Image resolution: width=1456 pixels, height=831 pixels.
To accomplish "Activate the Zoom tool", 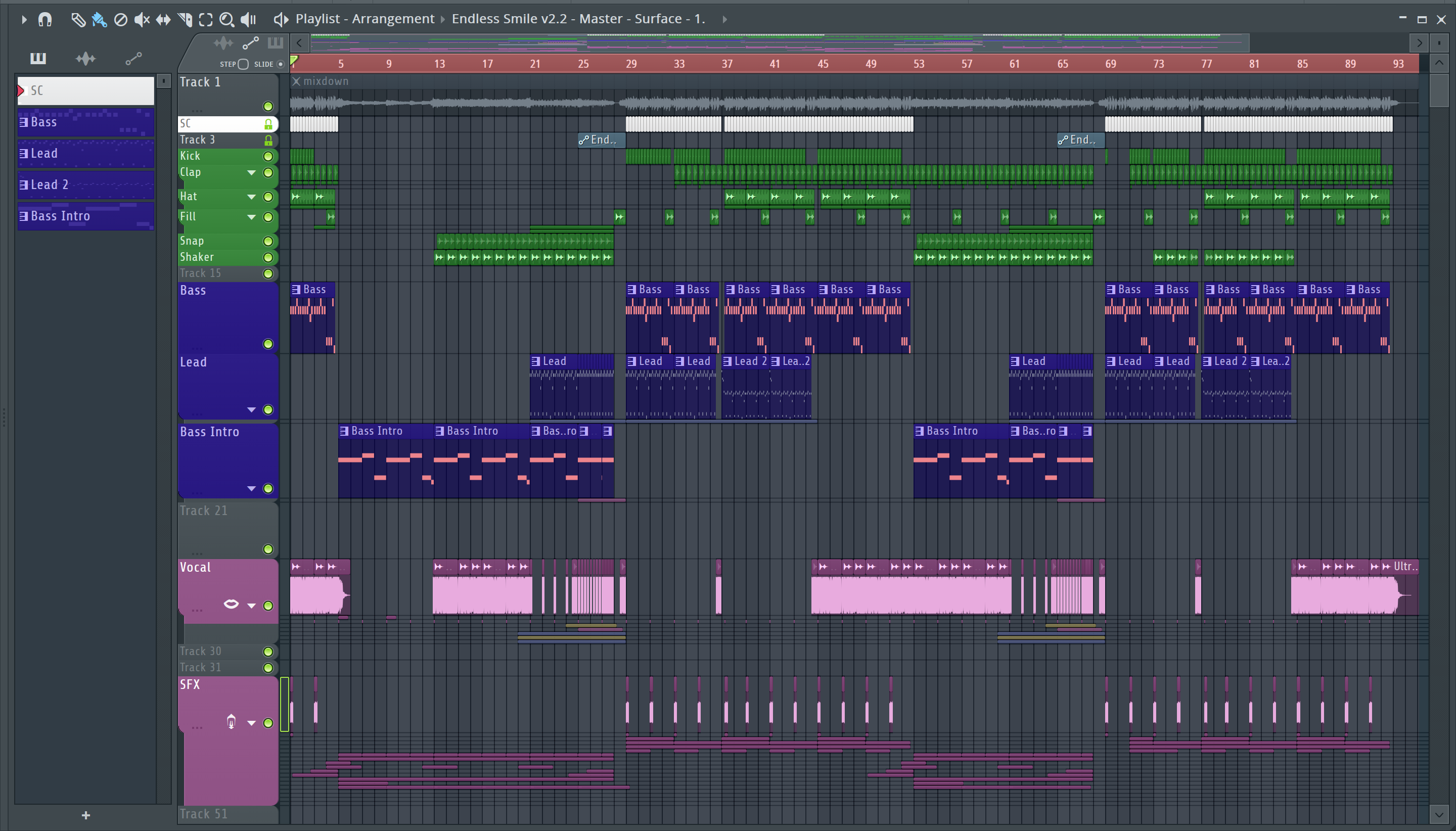I will point(226,20).
